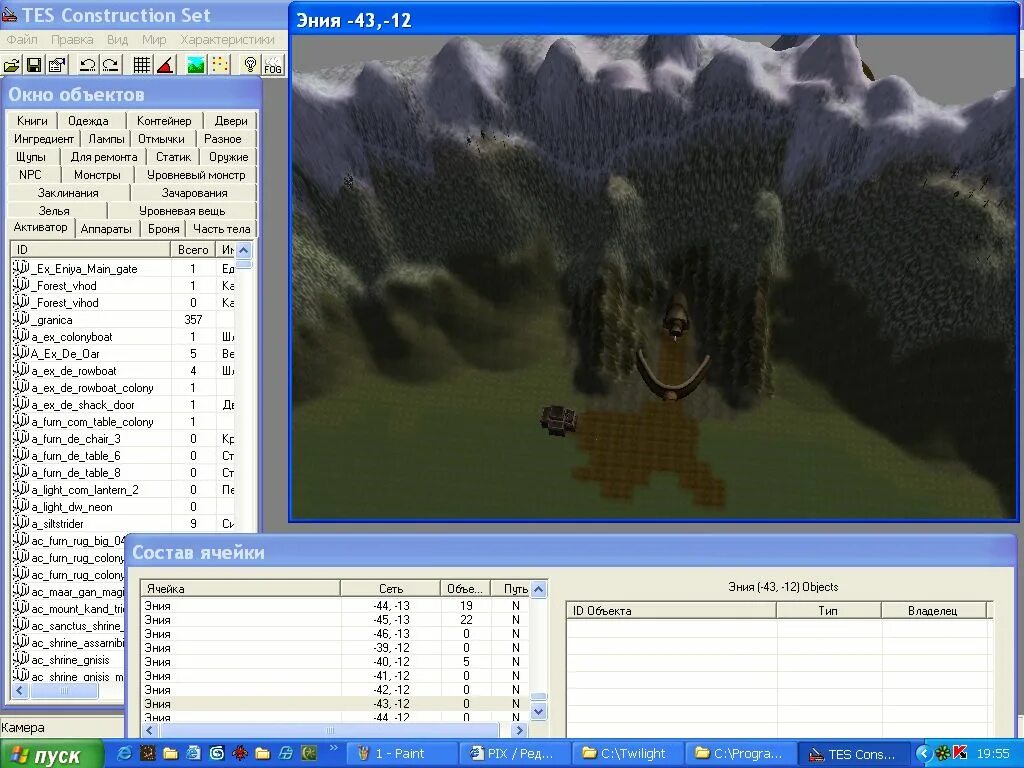Switch to the Оружие tab
The width and height of the screenshot is (1024, 768).
tap(229, 157)
